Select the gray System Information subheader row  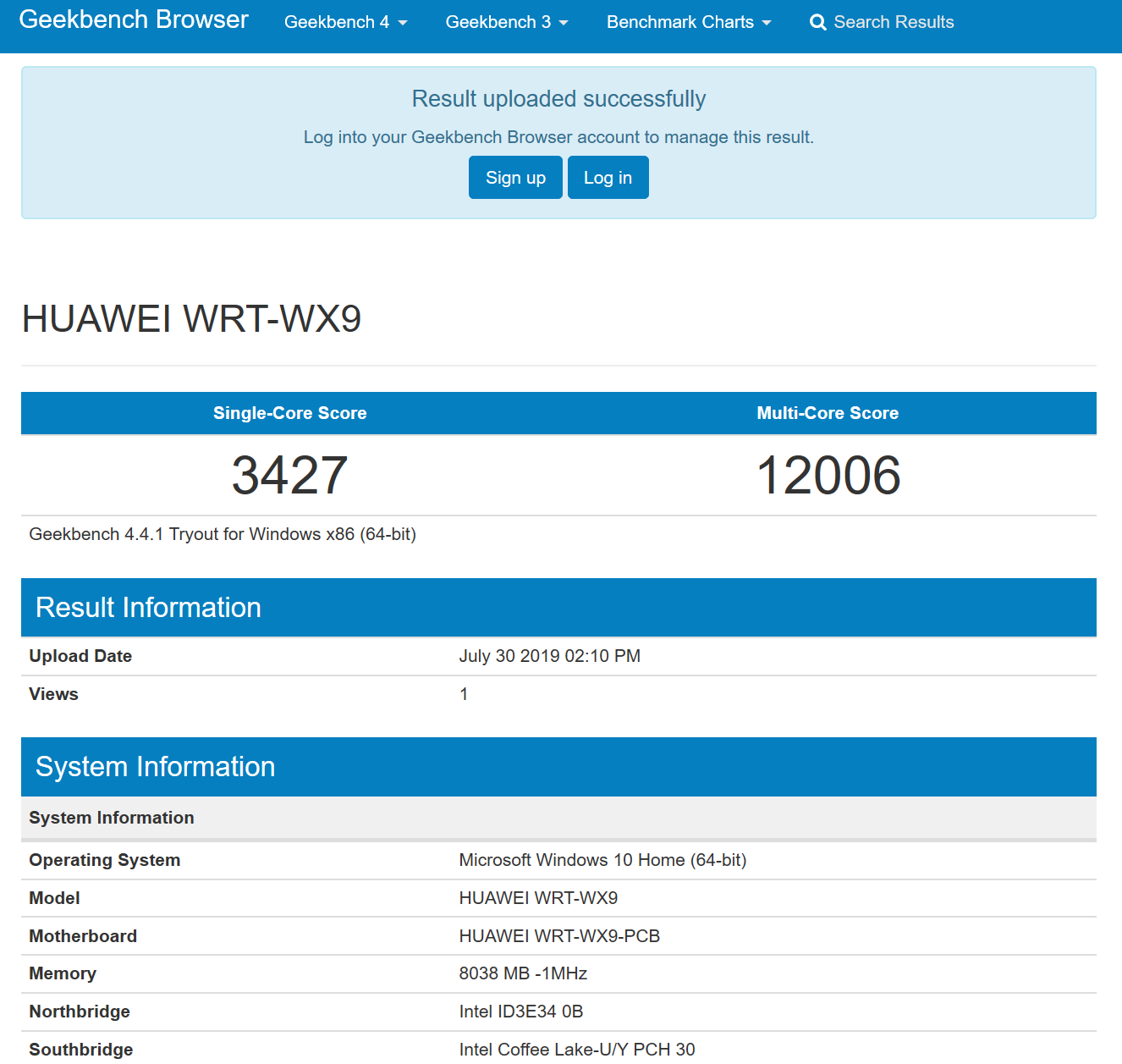(558, 818)
